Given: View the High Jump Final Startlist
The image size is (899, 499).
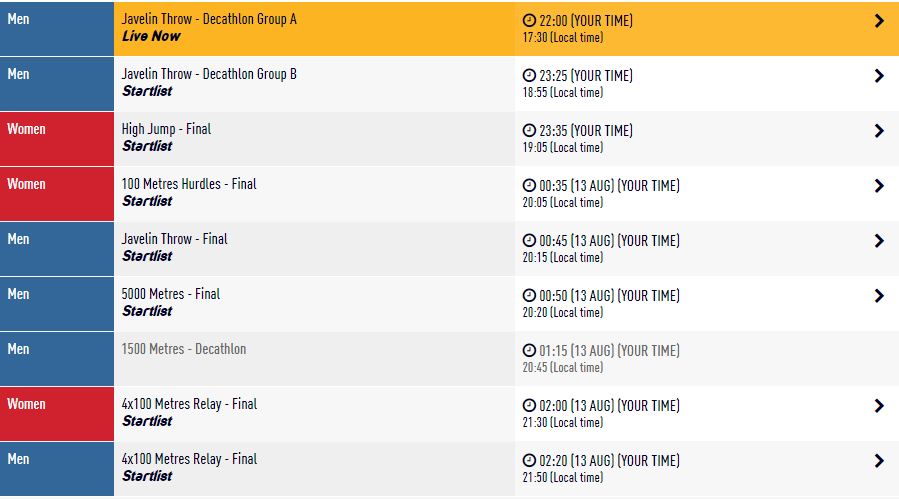Looking at the screenshot, I should (147, 146).
